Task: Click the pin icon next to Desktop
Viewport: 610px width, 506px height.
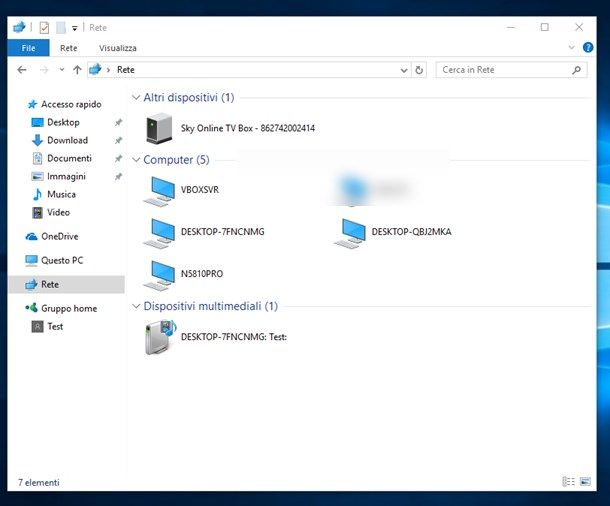Action: [118, 123]
